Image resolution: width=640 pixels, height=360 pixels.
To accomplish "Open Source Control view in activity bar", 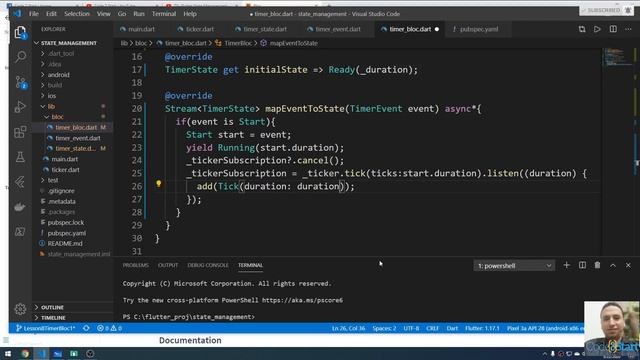I will pos(20,82).
